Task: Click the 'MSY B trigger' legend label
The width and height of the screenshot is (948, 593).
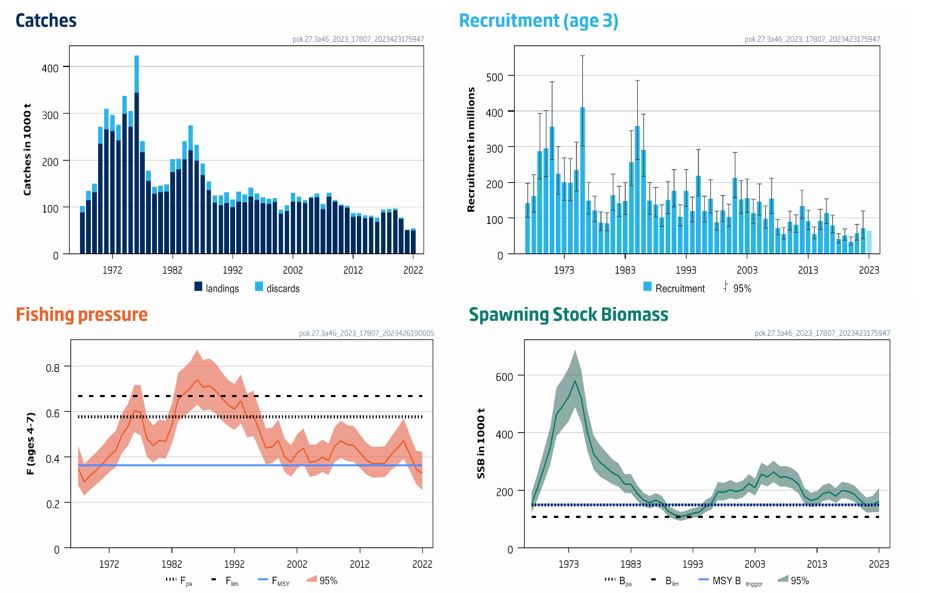Action: tap(737, 581)
